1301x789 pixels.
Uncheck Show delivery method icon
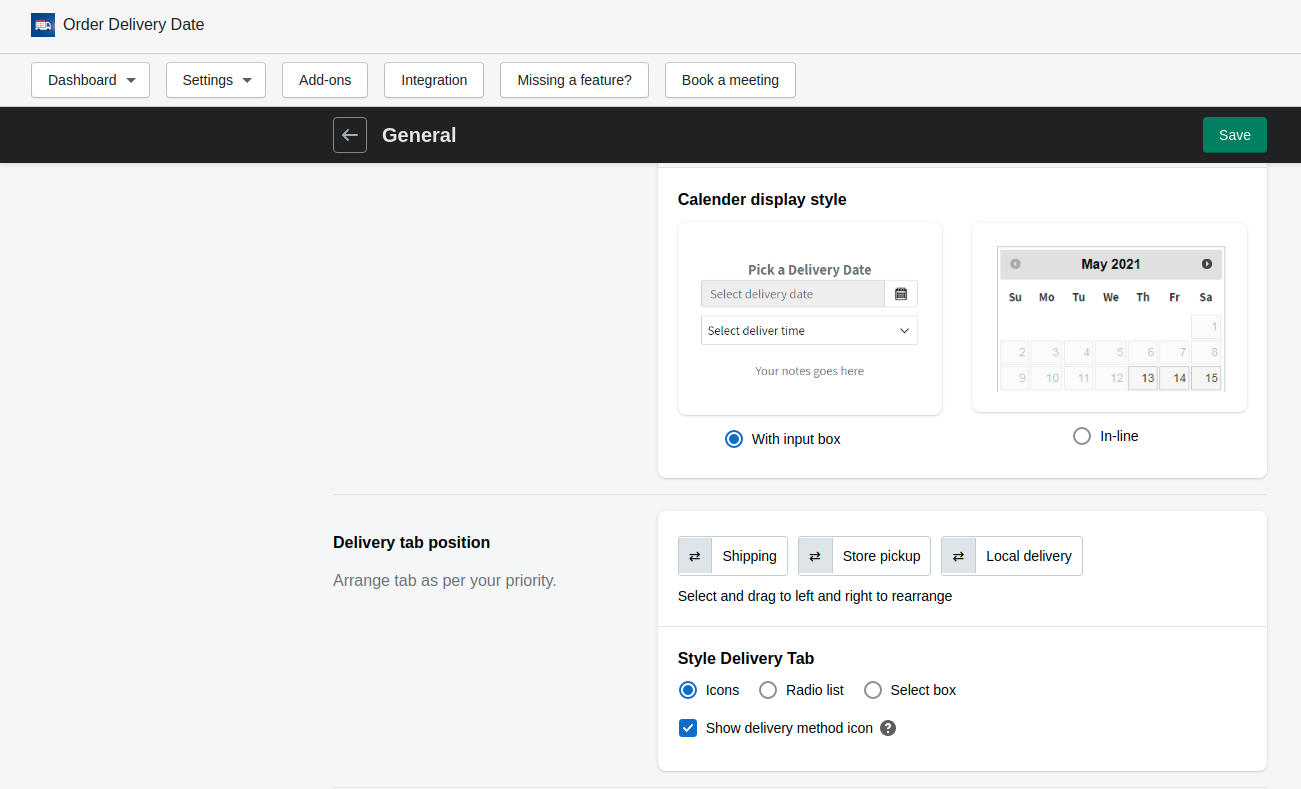pyautogui.click(x=688, y=728)
